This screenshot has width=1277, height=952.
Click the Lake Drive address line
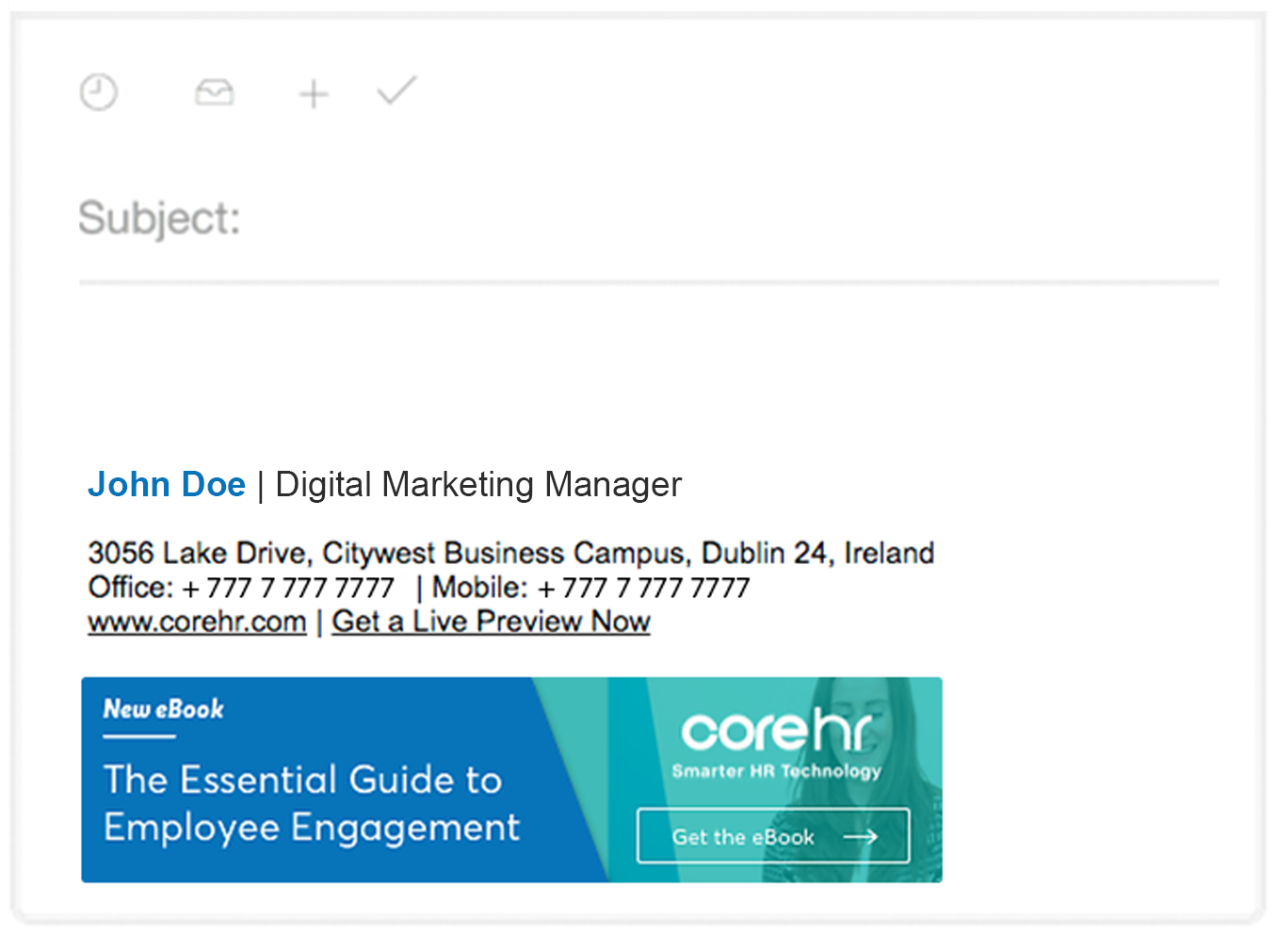coord(511,553)
